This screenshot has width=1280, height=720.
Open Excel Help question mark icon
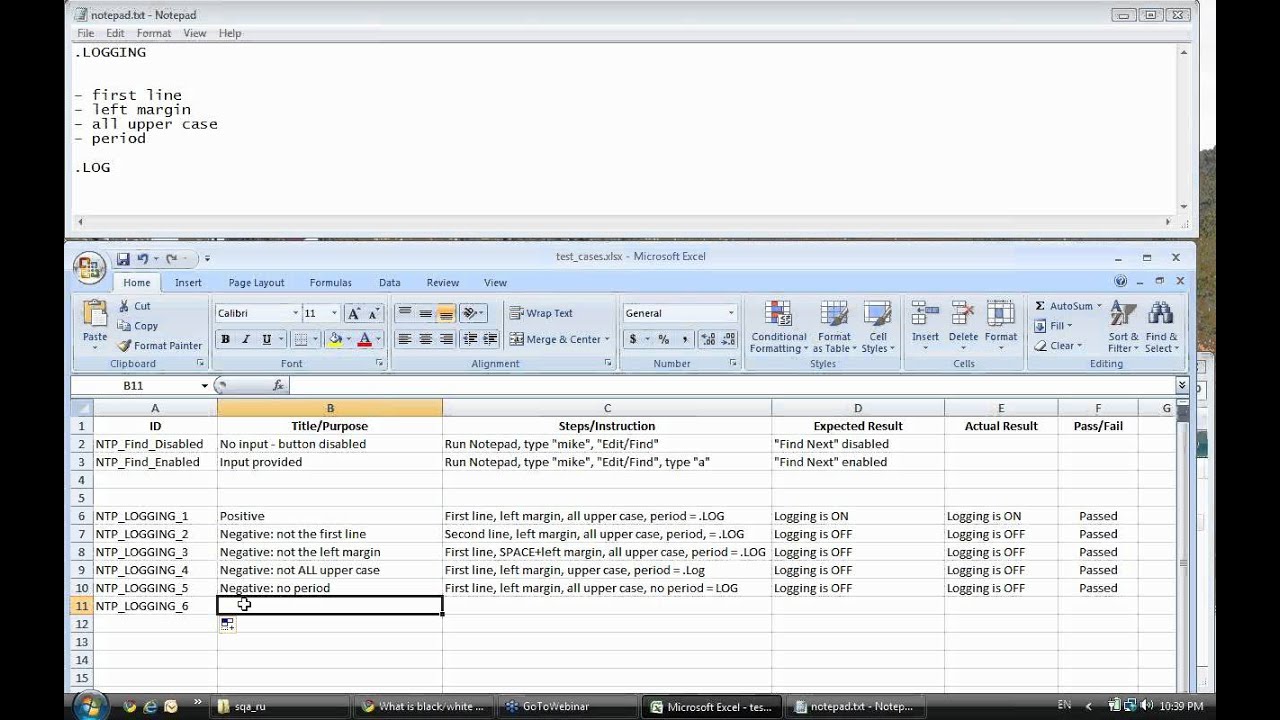(1120, 282)
